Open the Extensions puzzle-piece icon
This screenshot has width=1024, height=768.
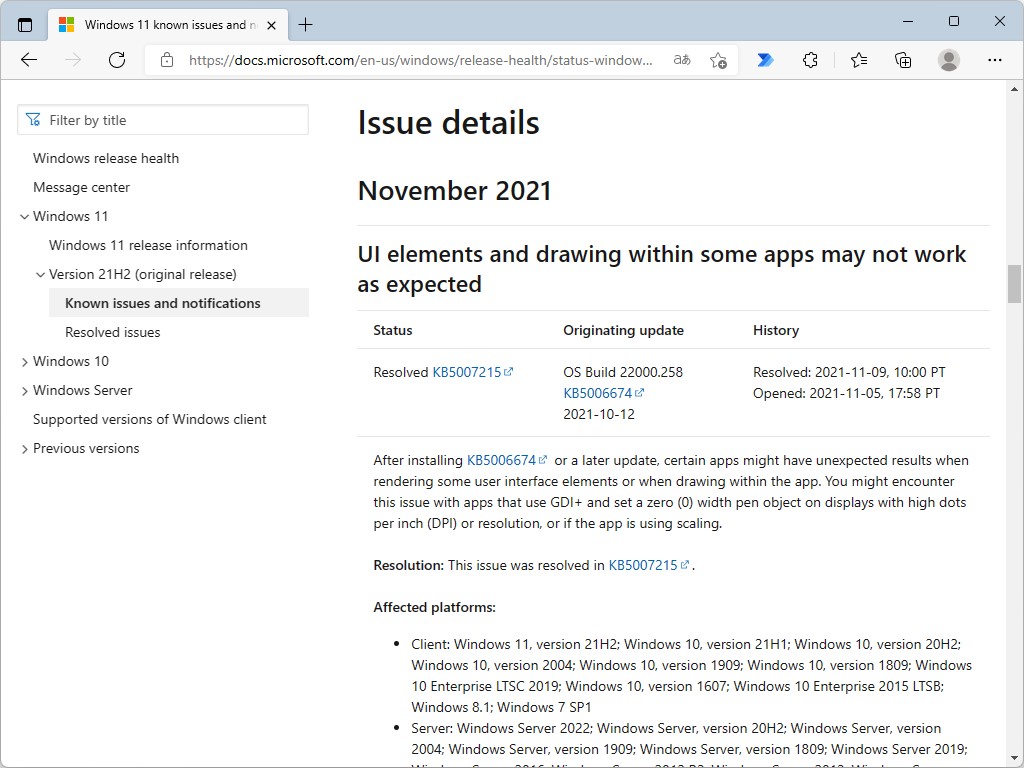click(x=810, y=60)
